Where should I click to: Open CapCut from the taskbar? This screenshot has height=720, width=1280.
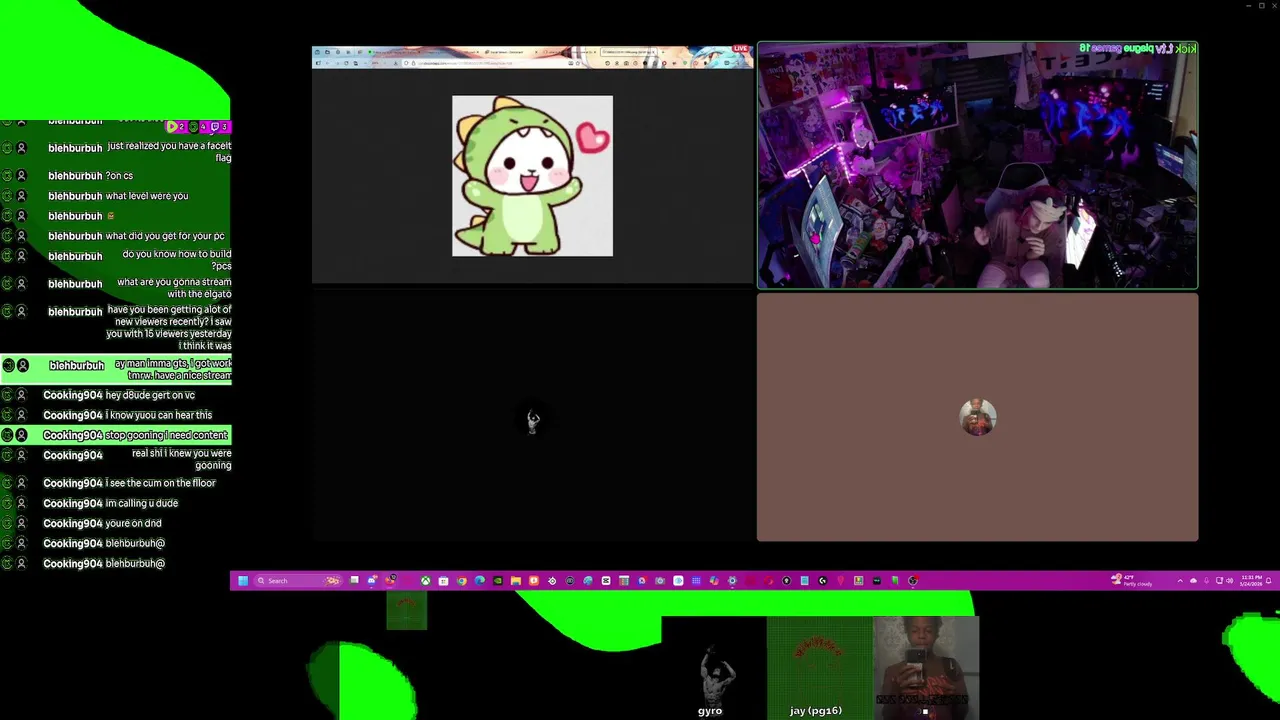(605, 580)
